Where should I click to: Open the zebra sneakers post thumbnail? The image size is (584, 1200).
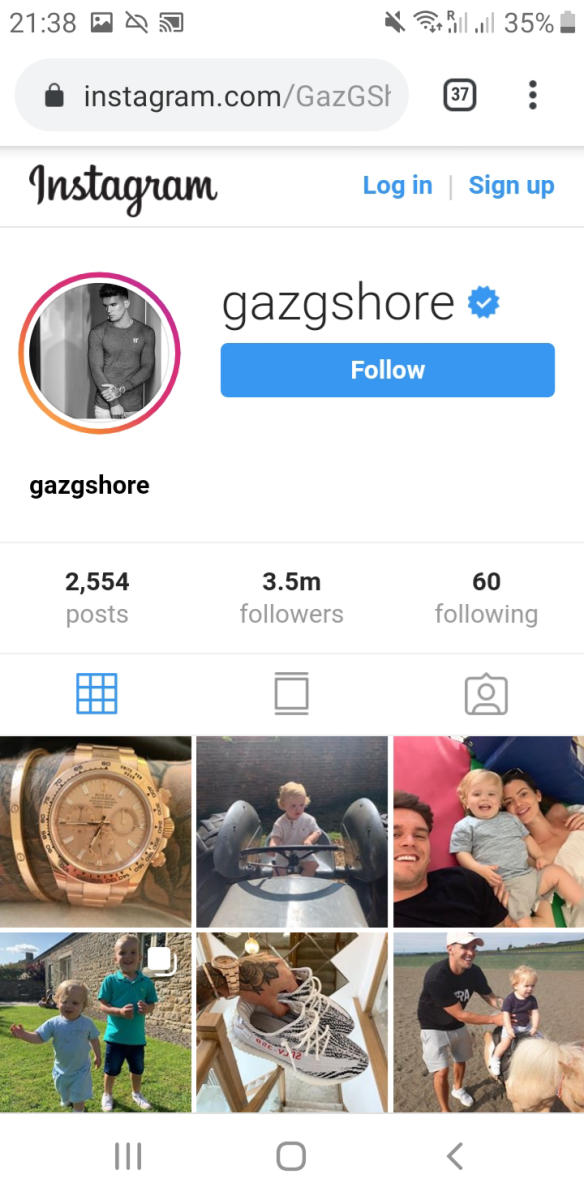(292, 1022)
